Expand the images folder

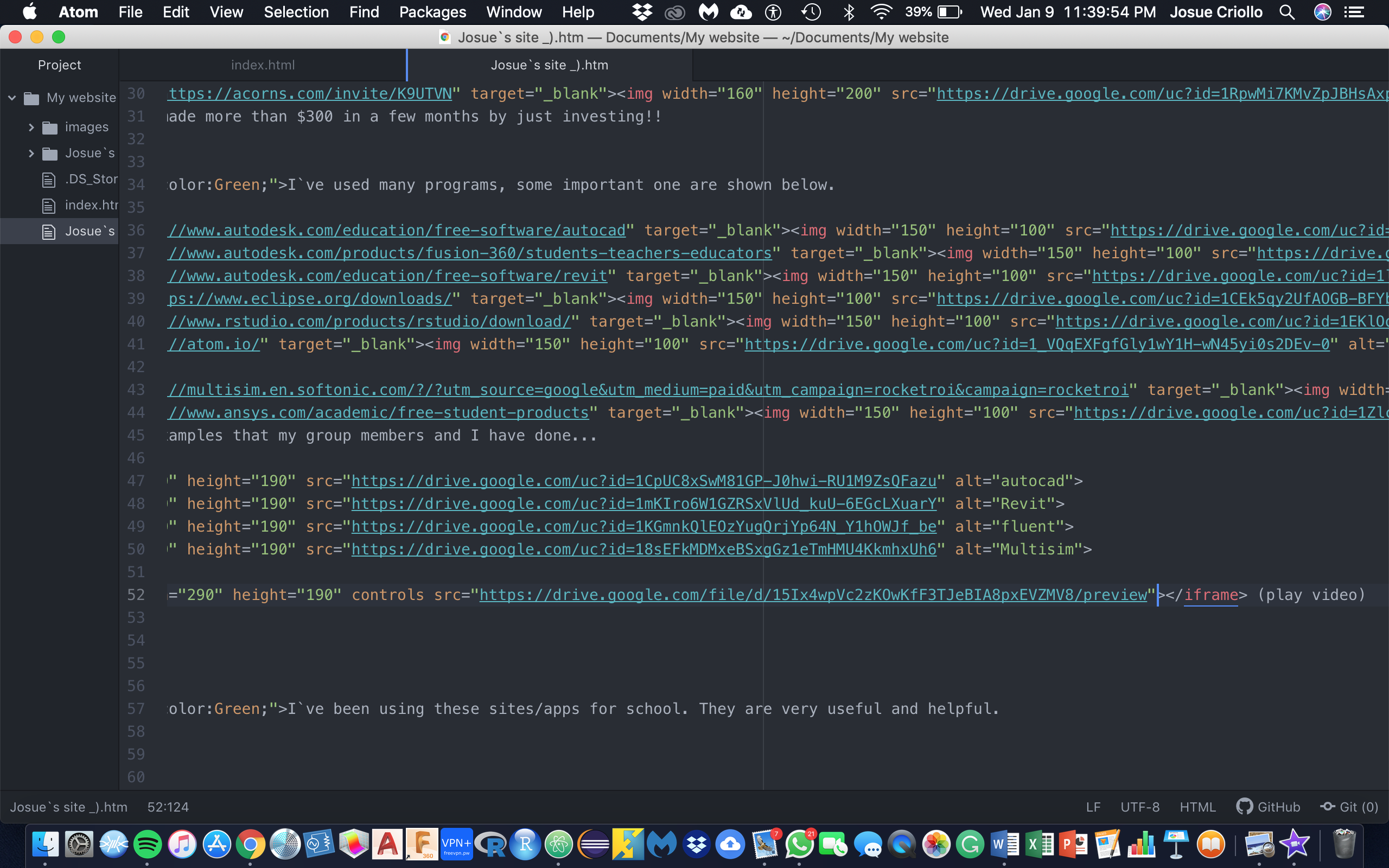31,127
